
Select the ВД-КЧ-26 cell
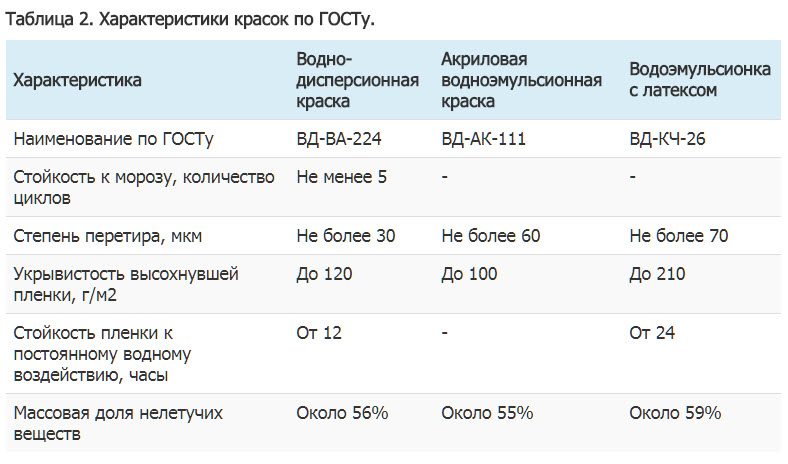click(x=667, y=139)
